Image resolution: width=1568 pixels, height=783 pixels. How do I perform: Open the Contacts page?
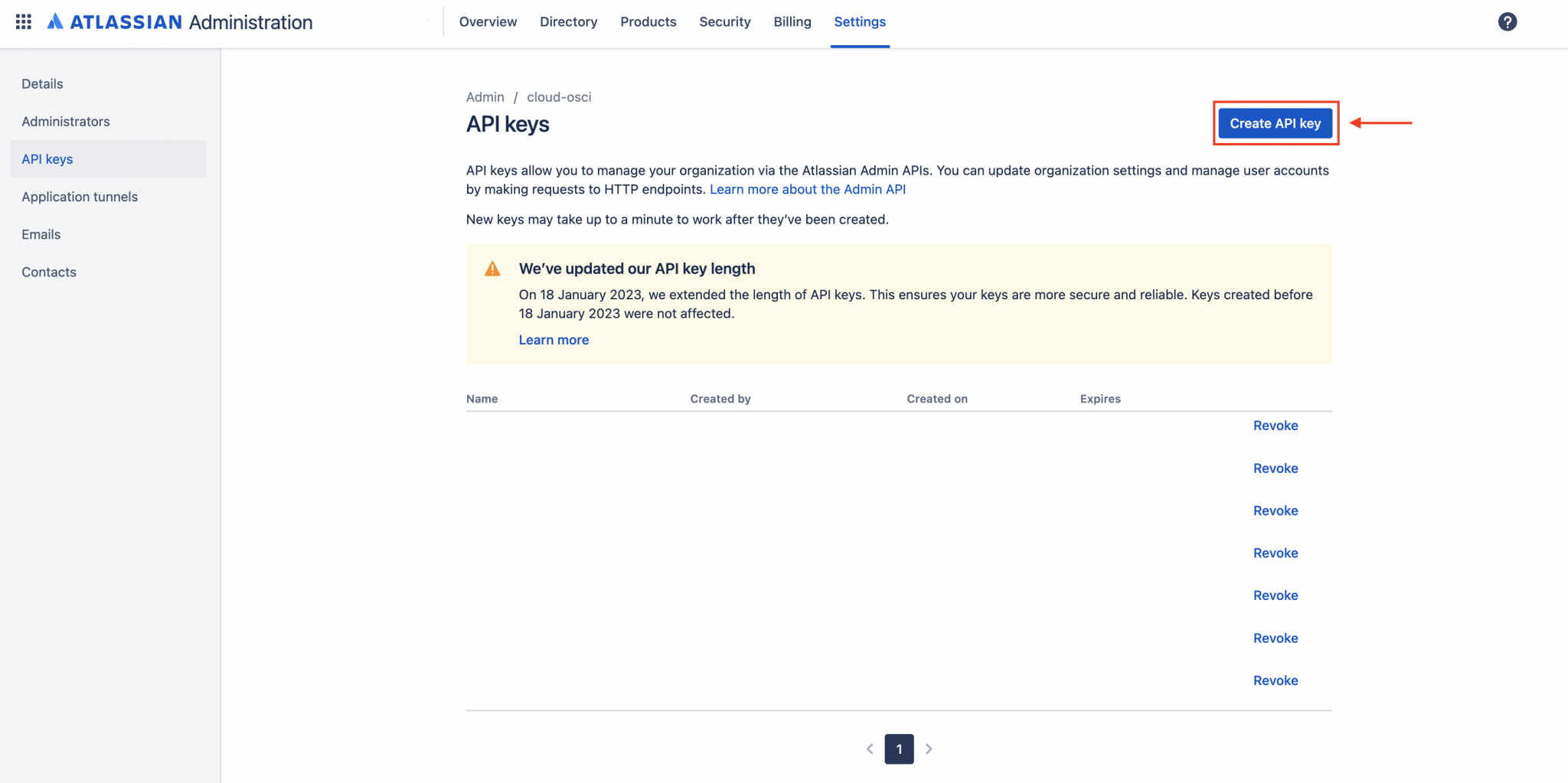(x=48, y=272)
